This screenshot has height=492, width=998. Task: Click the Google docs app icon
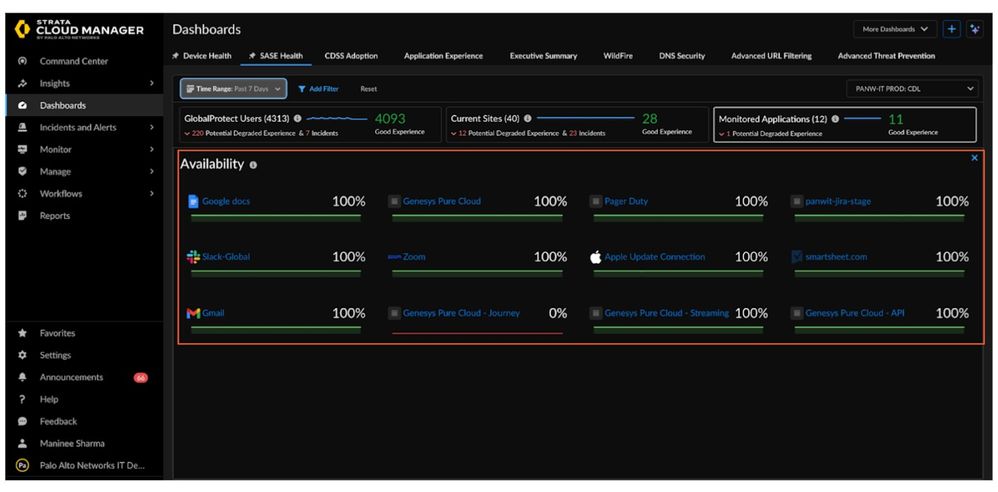click(193, 201)
